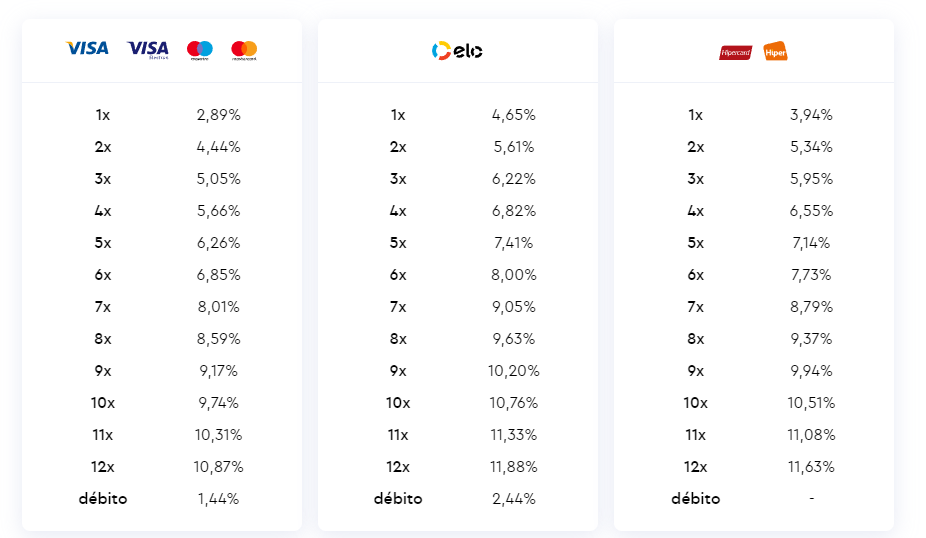The width and height of the screenshot is (926, 538).
Task: Select the 2,89% rate for 1x Visa
Action: click(x=219, y=115)
